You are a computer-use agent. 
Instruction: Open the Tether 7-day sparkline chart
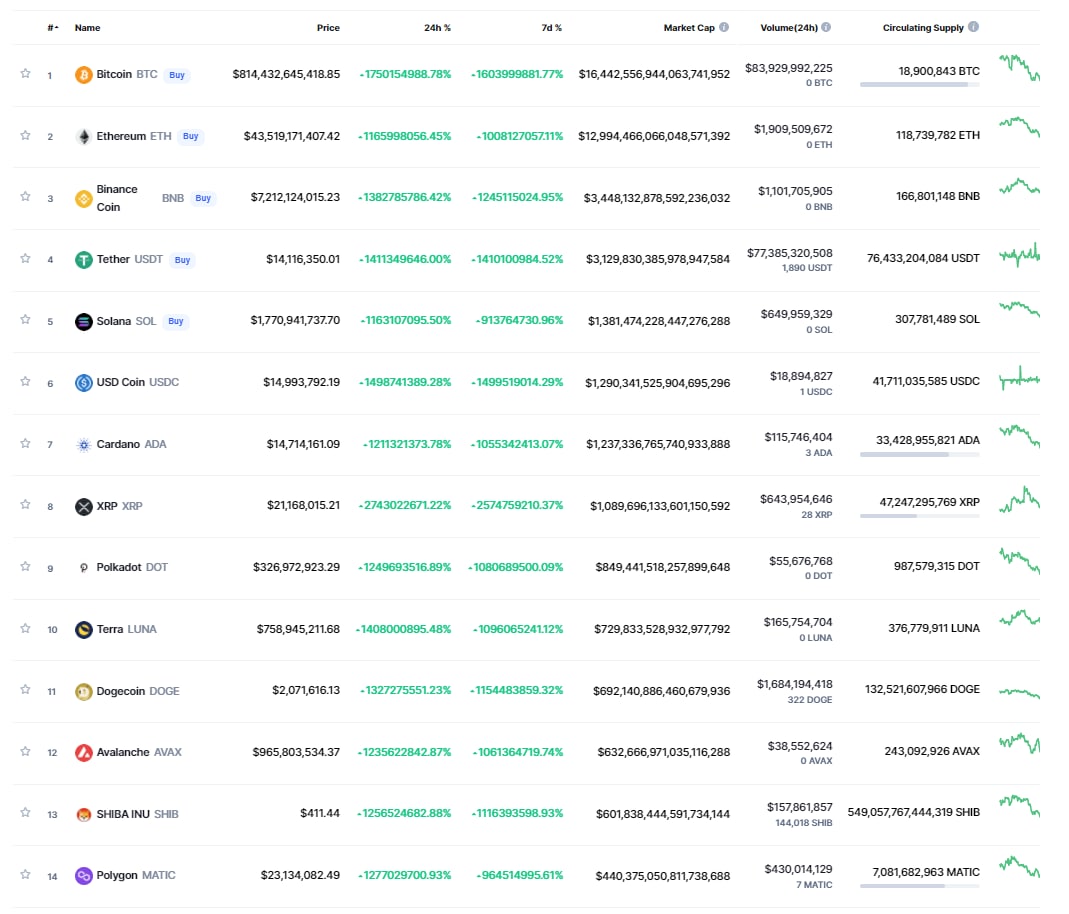(1019, 256)
